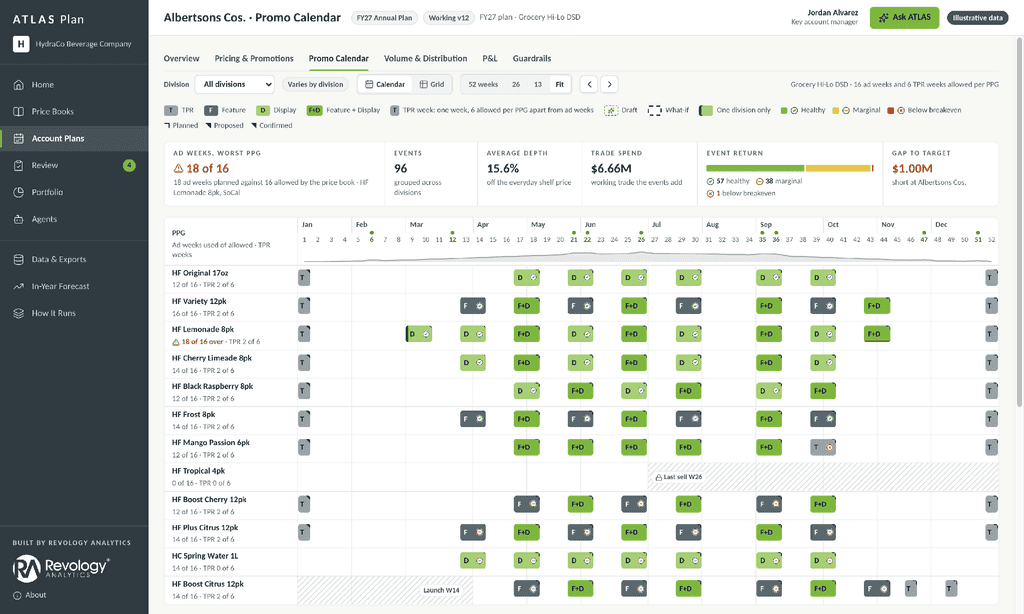This screenshot has height=614, width=1024.
Task: Open Home from the sidebar
Action: point(74,84)
